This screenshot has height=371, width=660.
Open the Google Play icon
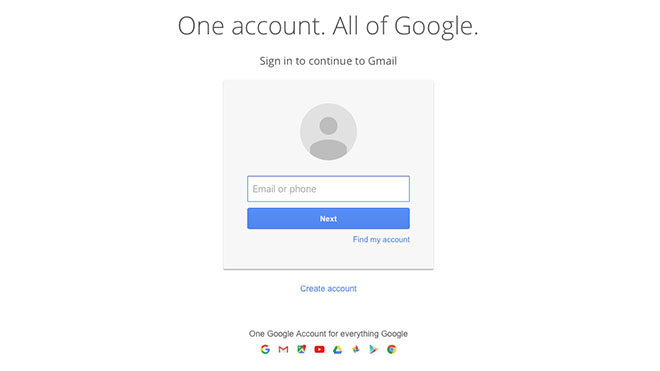click(373, 349)
